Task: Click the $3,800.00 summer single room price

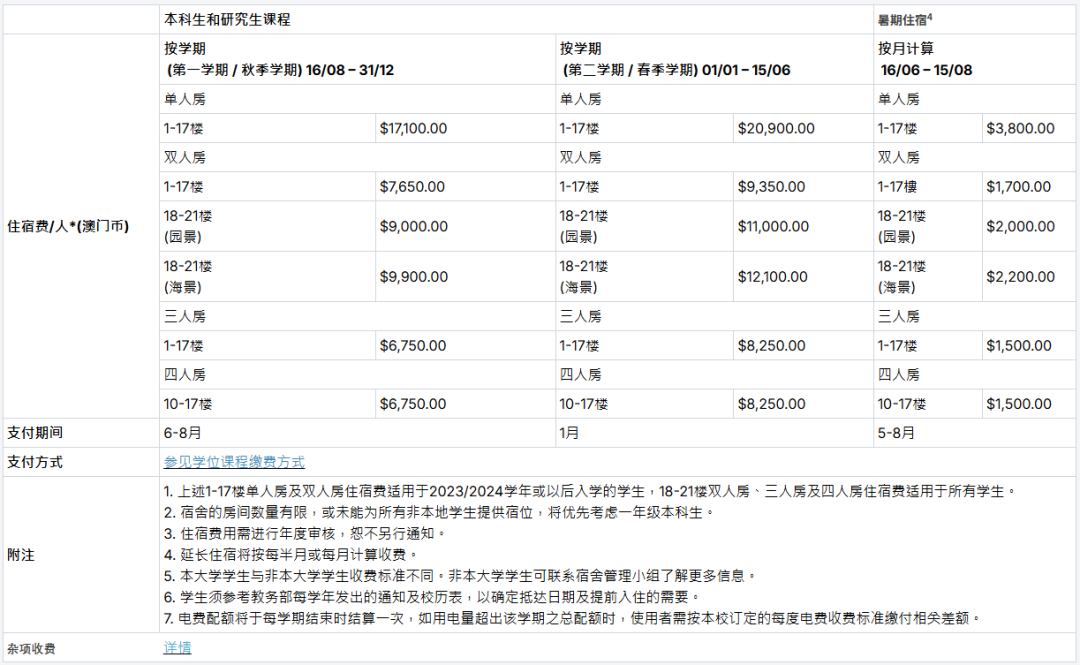Action: click(1020, 128)
